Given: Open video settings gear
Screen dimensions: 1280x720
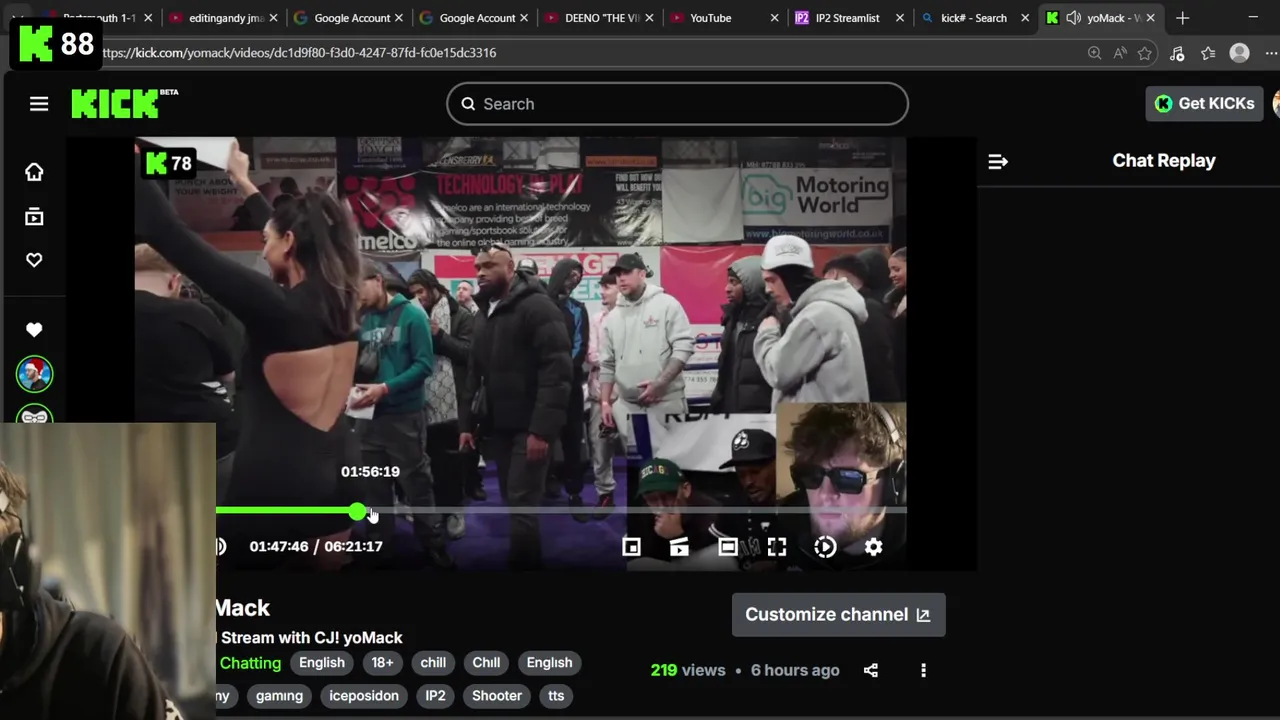Looking at the screenshot, I should click(x=873, y=546).
